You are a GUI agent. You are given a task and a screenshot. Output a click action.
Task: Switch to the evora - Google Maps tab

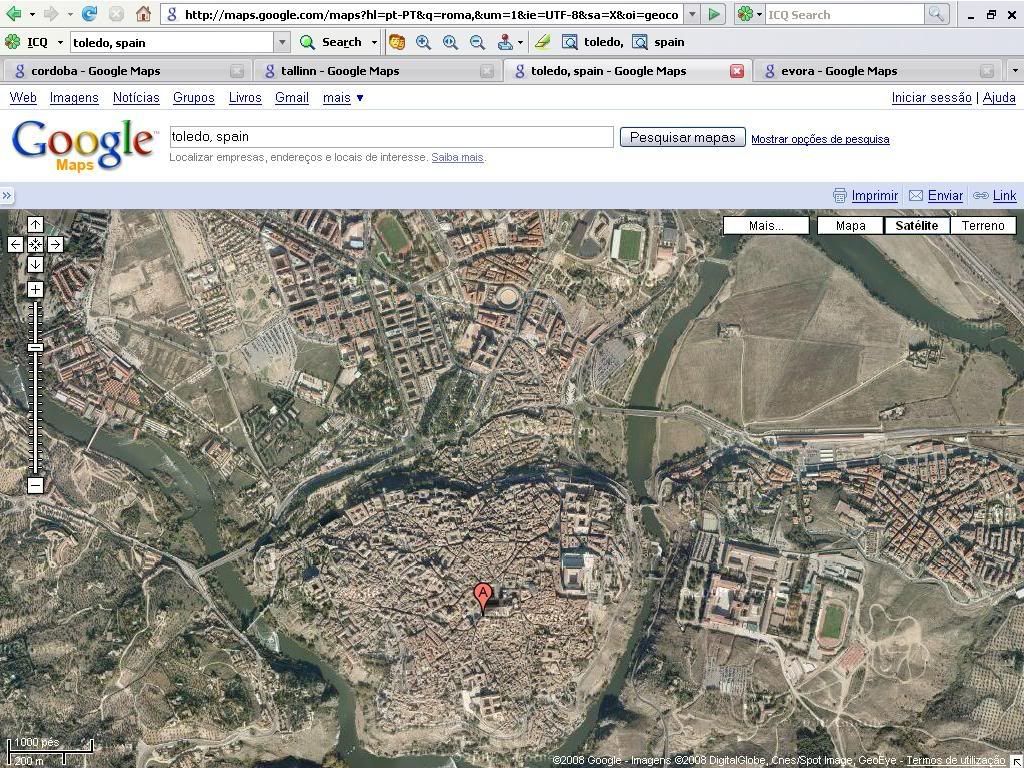(x=838, y=71)
